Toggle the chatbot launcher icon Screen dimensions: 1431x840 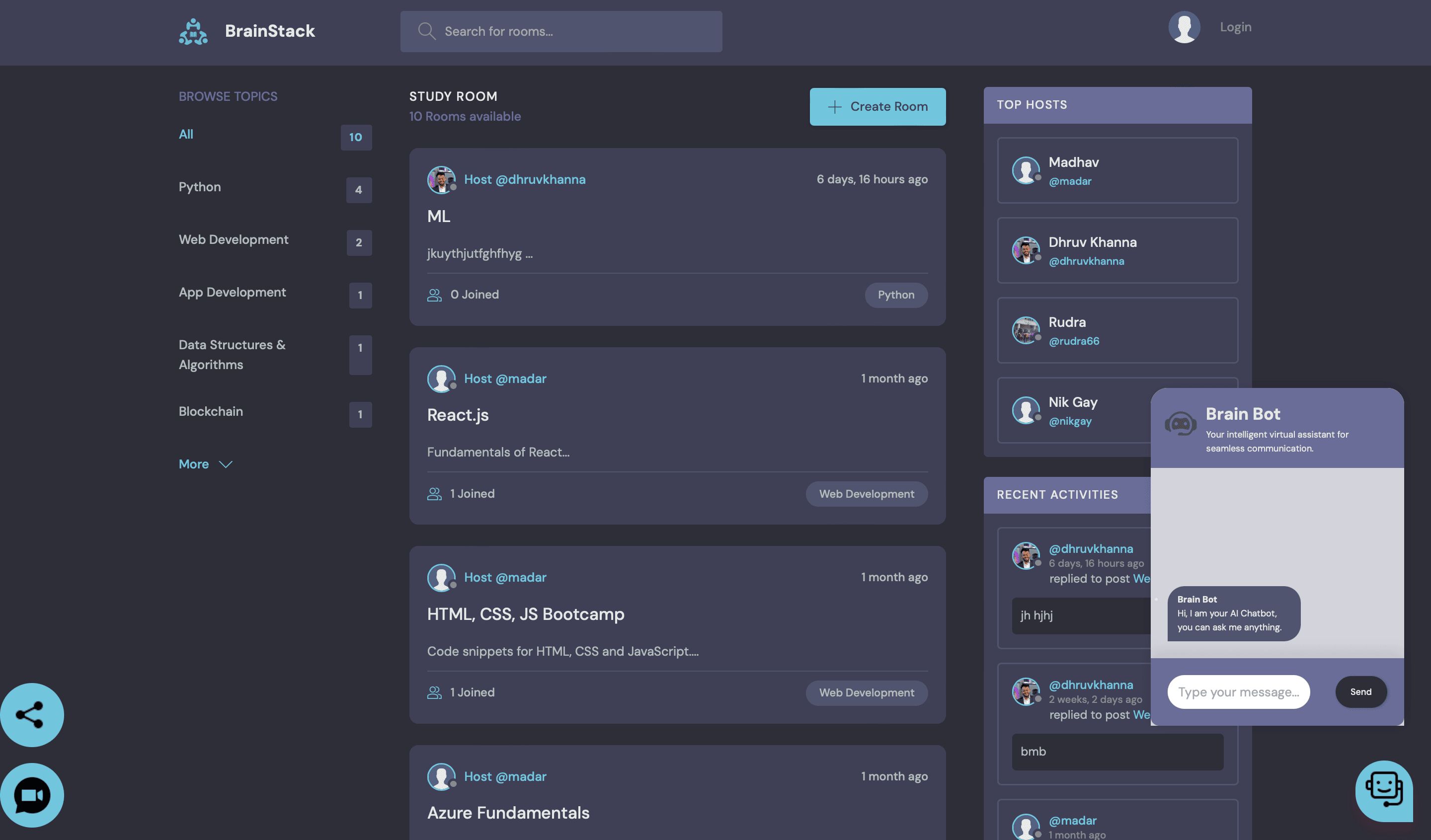click(x=1384, y=790)
